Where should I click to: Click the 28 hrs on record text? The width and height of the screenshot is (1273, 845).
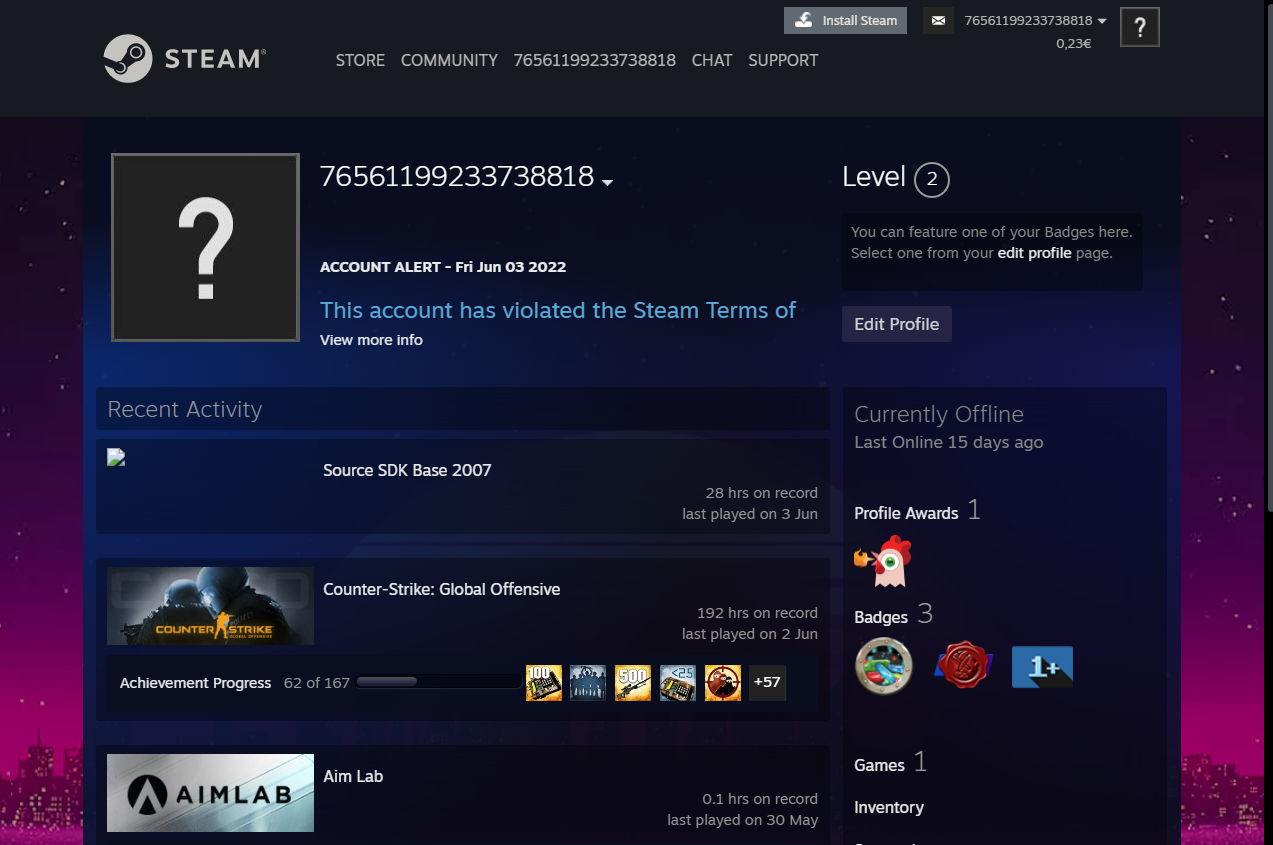tap(761, 493)
